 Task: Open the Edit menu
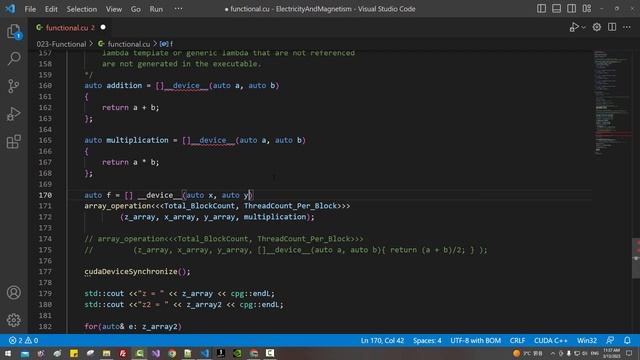[51, 9]
